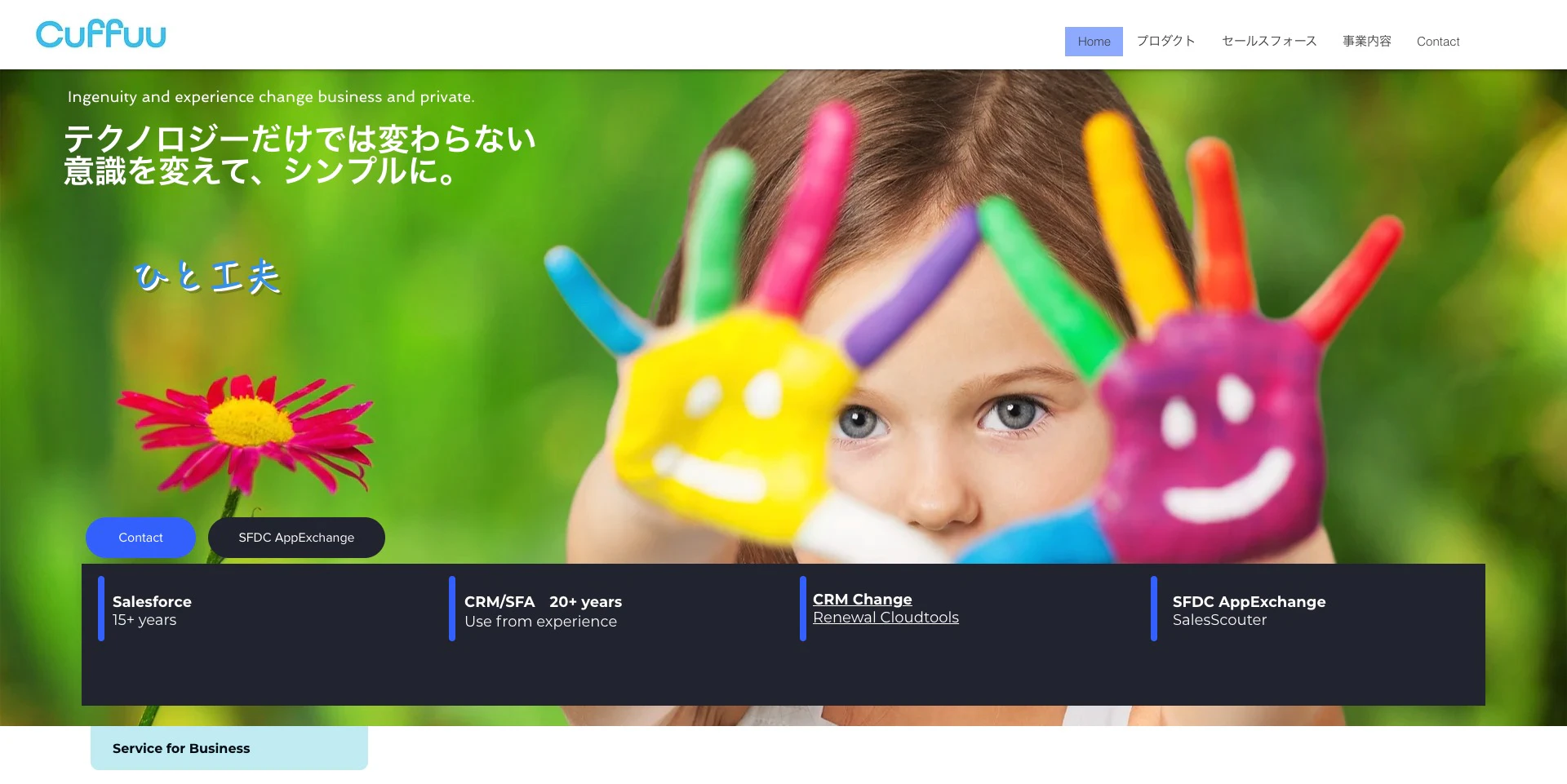The height and width of the screenshot is (784, 1567).
Task: Open the 事業内容 menu item
Action: pyautogui.click(x=1367, y=42)
